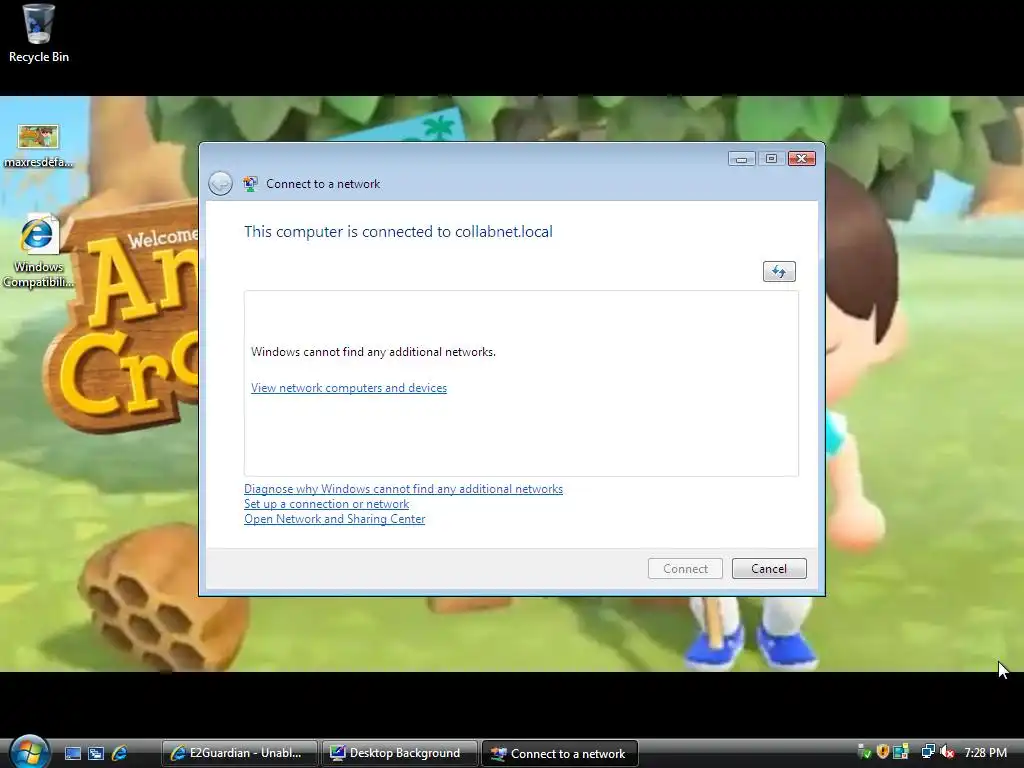The height and width of the screenshot is (768, 1024).
Task: Close the Connect to a network dialog
Action: (x=802, y=159)
